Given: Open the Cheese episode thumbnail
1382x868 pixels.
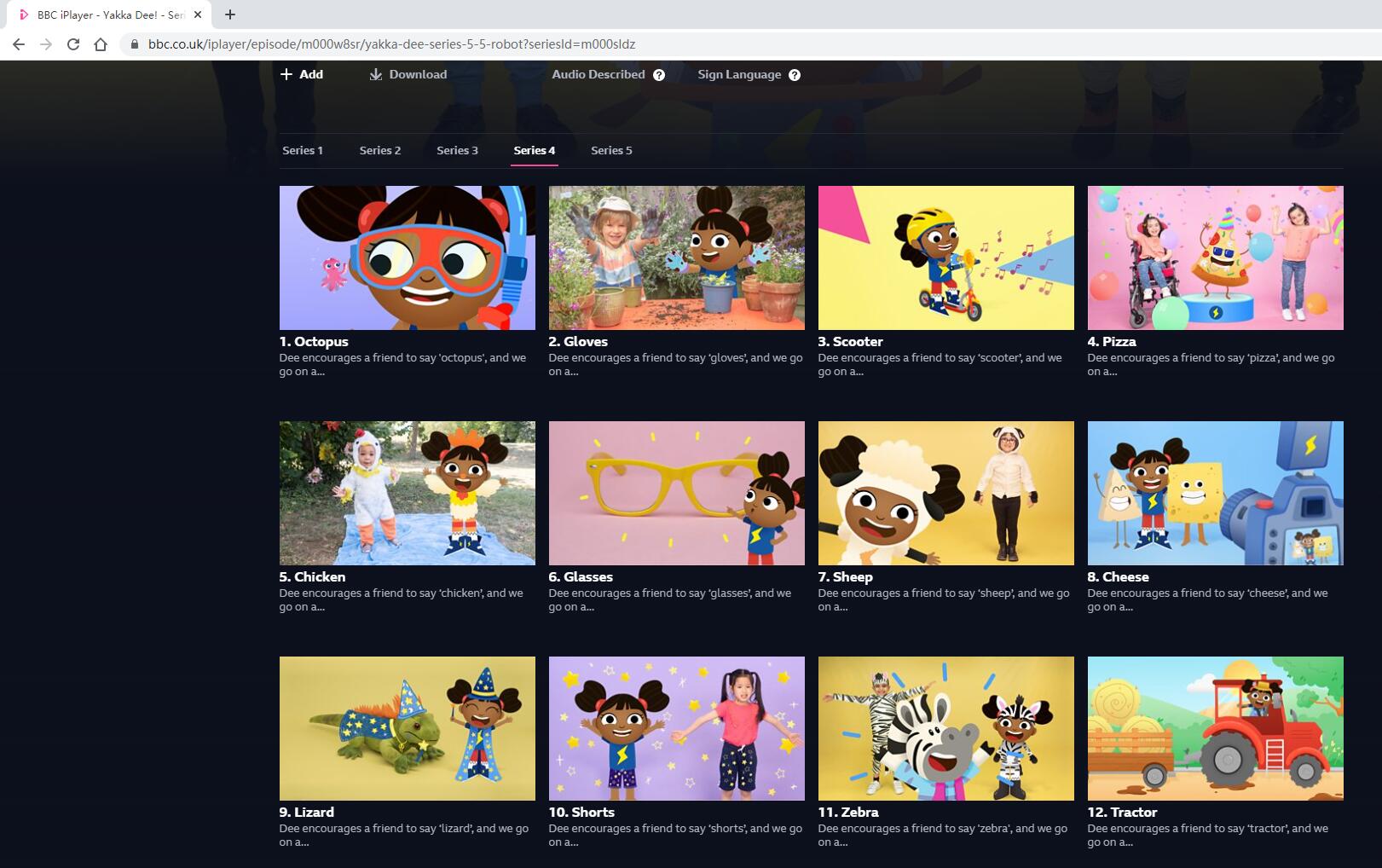Looking at the screenshot, I should point(1216,493).
